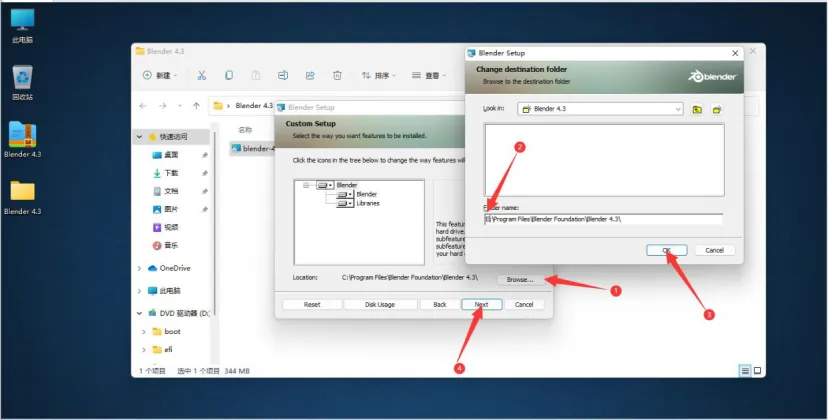Expand OneDrive in sidebar
828x420 pixels.
pos(139,268)
